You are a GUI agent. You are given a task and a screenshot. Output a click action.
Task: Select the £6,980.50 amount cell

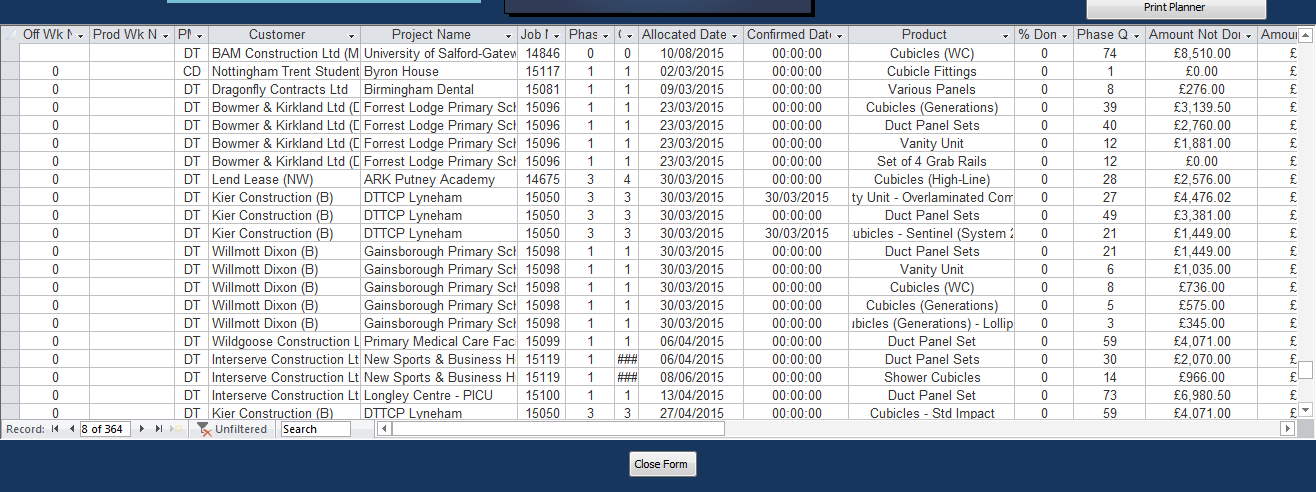coord(1201,396)
